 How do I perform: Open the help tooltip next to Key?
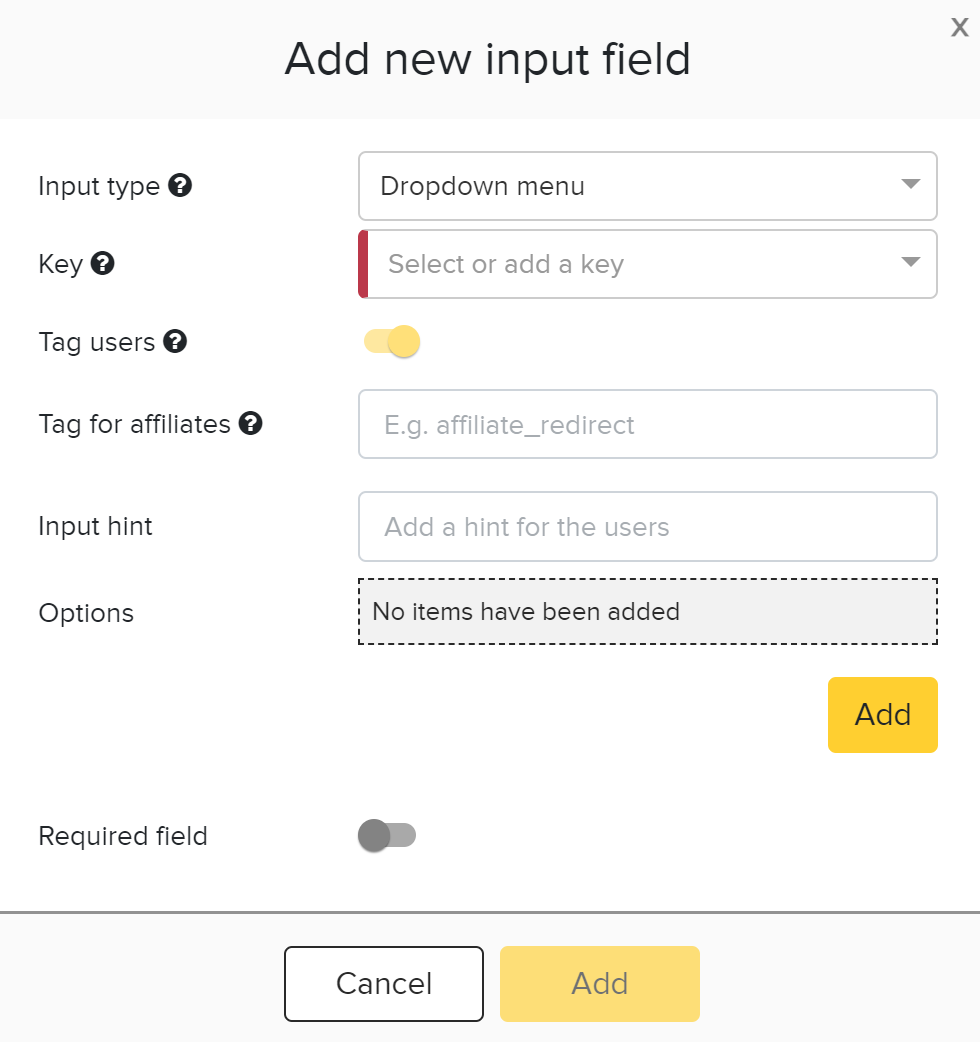tap(102, 263)
